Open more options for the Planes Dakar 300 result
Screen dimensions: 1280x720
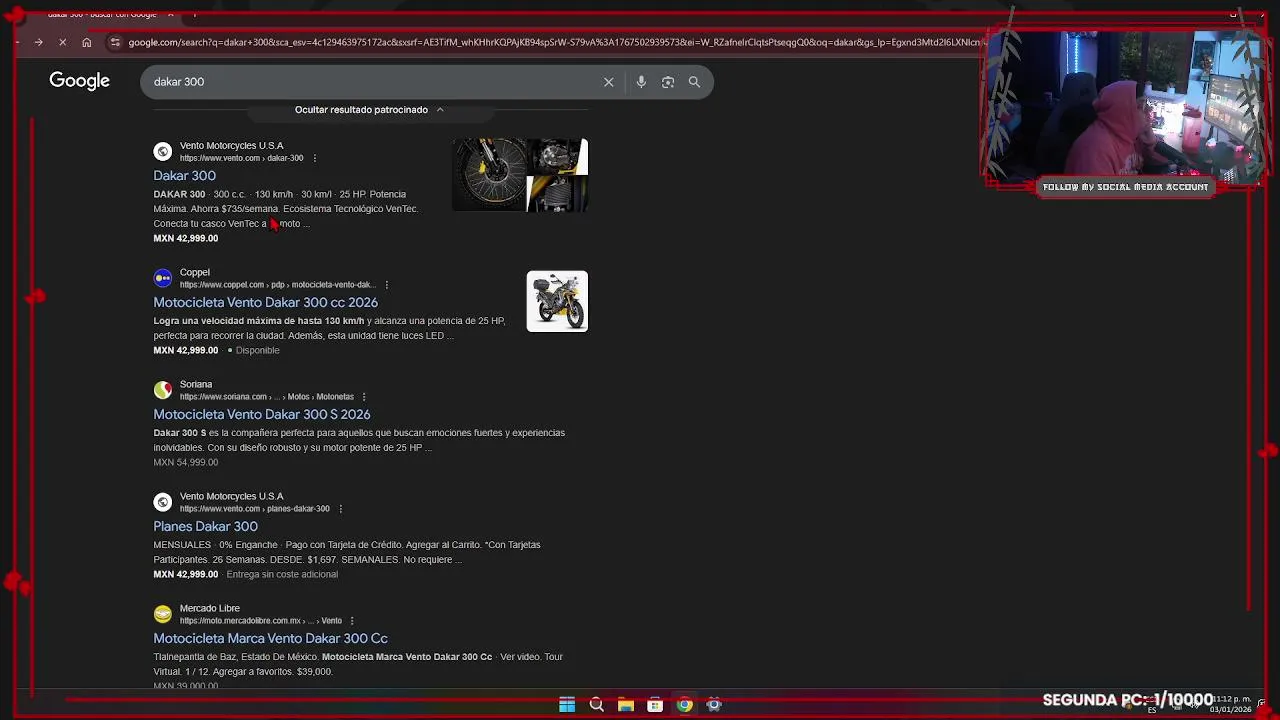pos(340,509)
